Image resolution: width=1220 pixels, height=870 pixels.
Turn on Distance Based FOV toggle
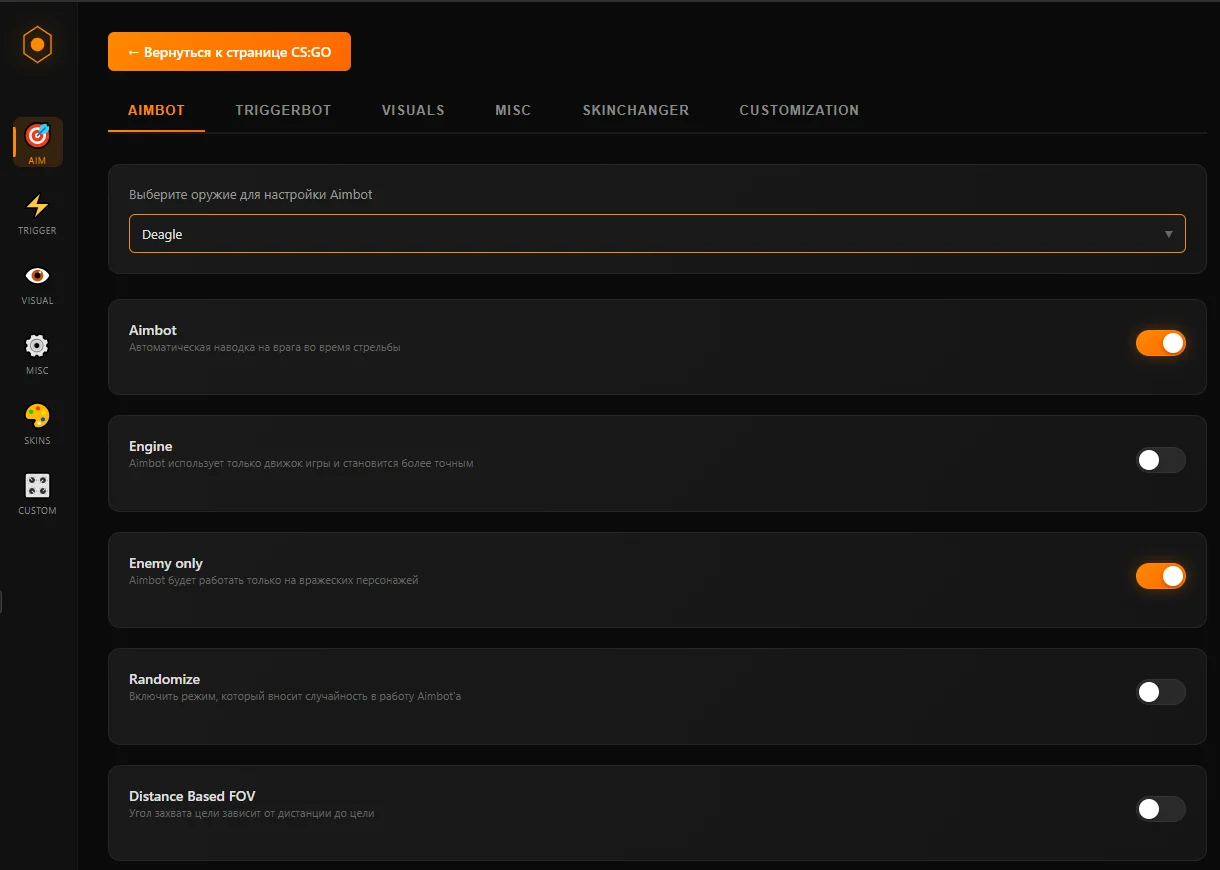click(x=1160, y=809)
